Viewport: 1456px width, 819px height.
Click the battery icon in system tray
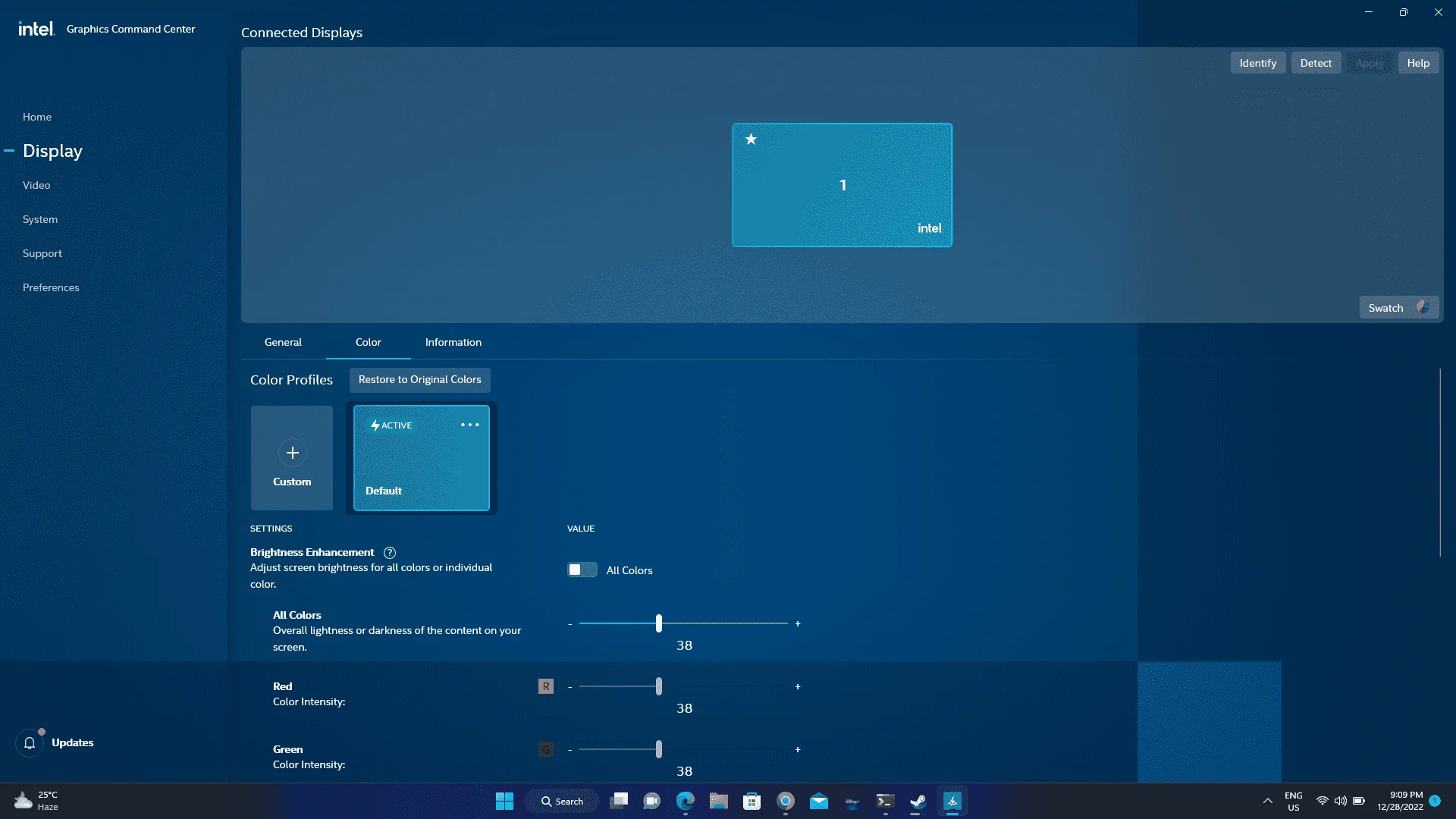(1359, 801)
